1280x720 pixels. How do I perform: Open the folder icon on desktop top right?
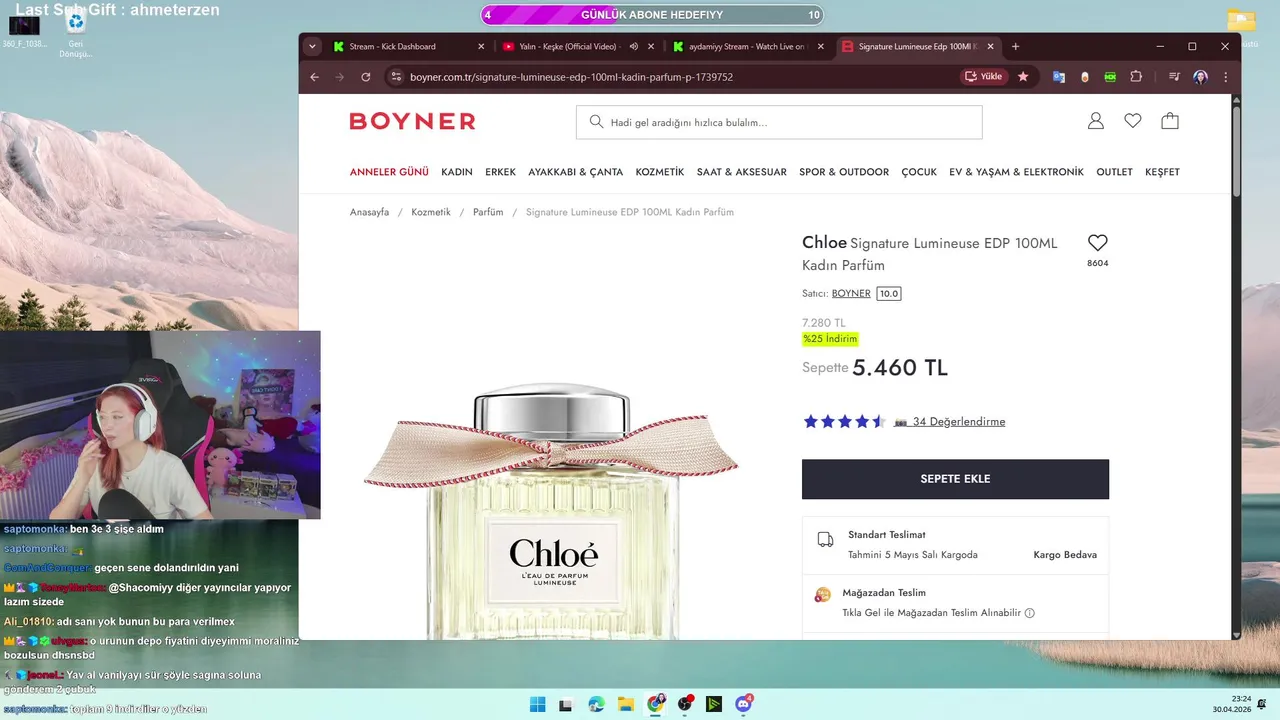click(x=1241, y=21)
